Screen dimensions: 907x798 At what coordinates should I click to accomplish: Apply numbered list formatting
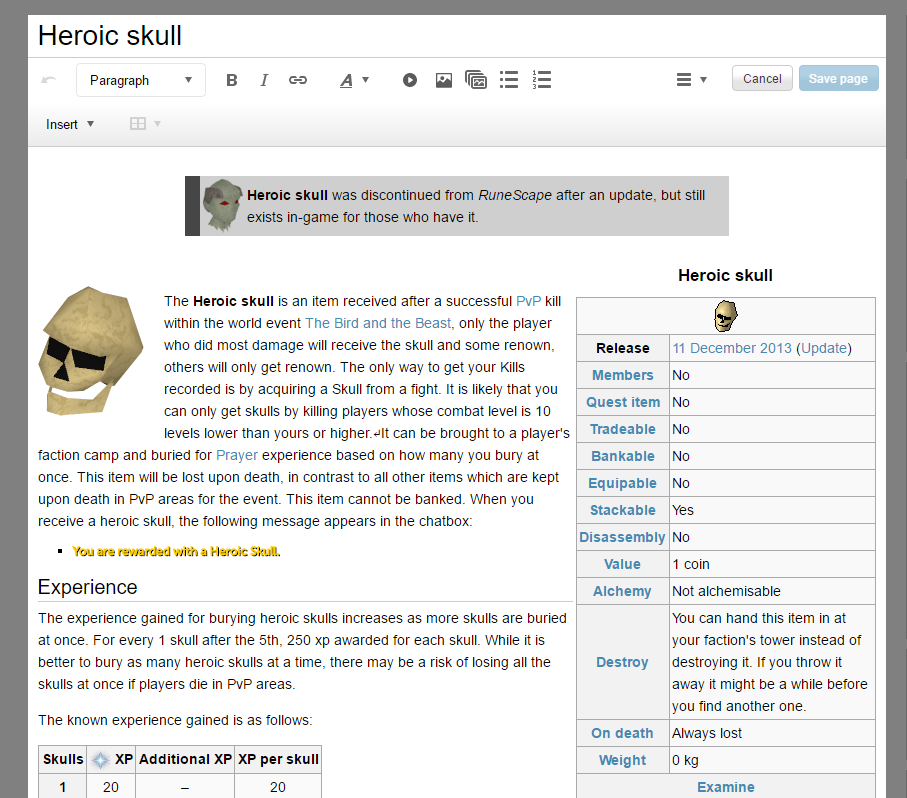(542, 80)
